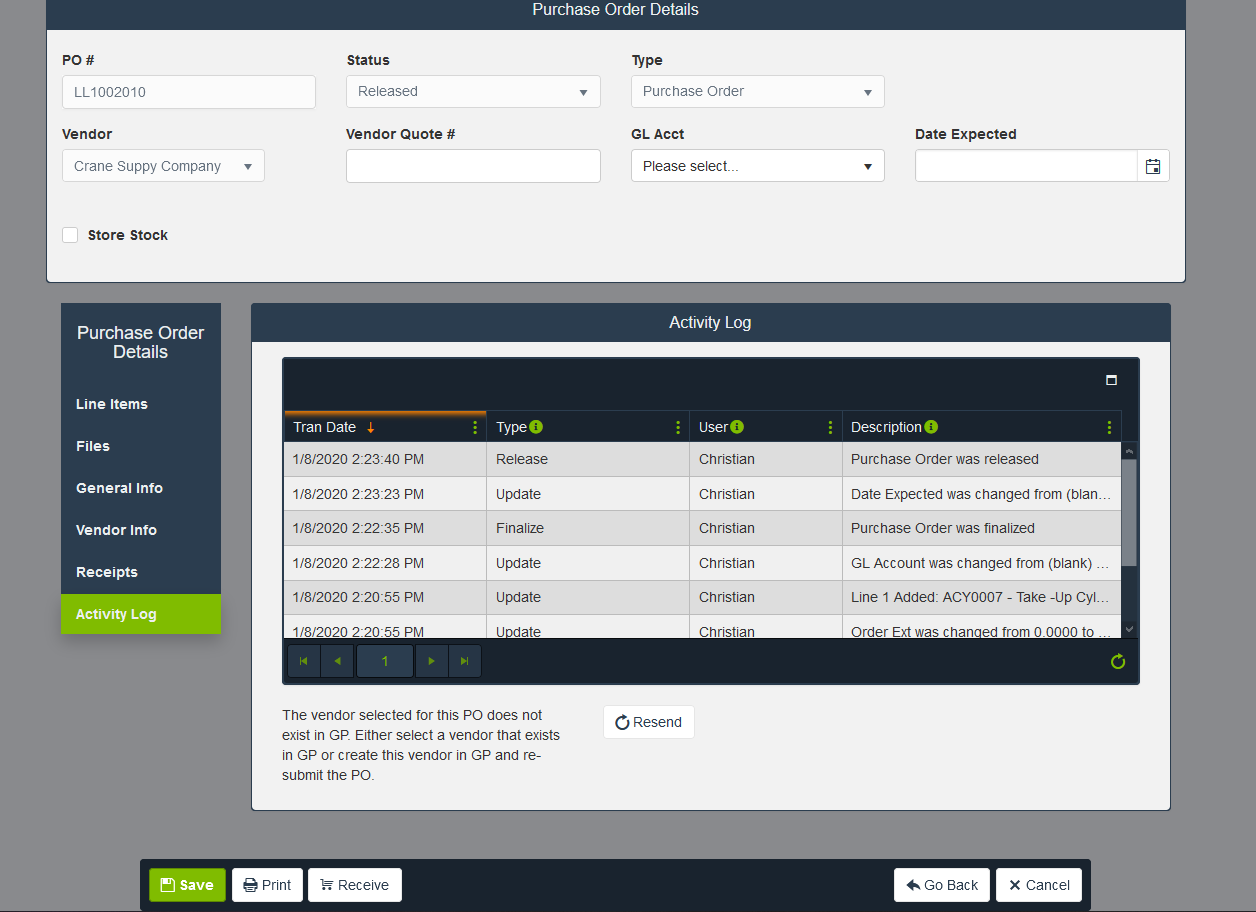
Task: Open the Date Expected calendar picker
Action: point(1153,166)
